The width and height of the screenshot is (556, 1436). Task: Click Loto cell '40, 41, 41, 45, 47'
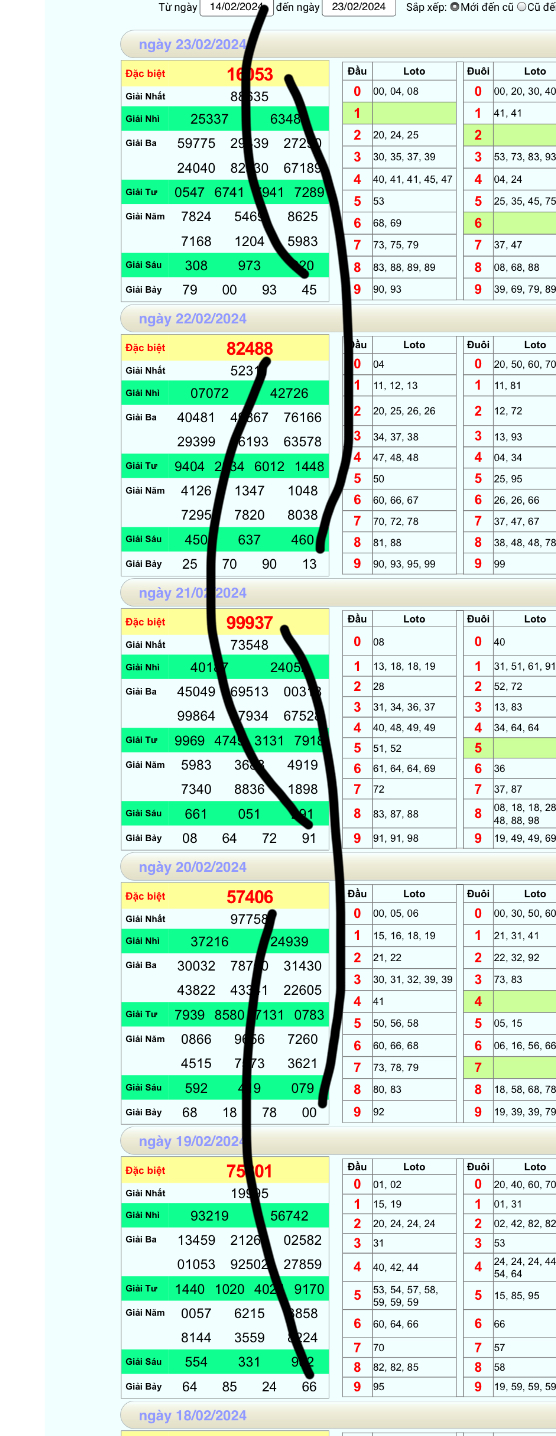[413, 179]
